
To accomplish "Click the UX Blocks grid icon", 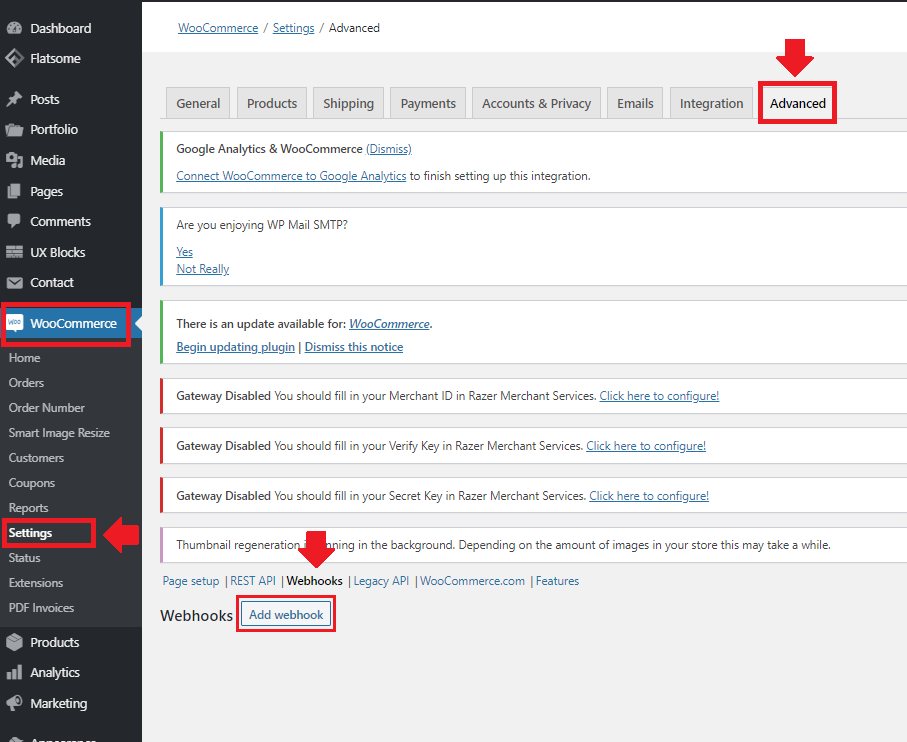I will (14, 252).
